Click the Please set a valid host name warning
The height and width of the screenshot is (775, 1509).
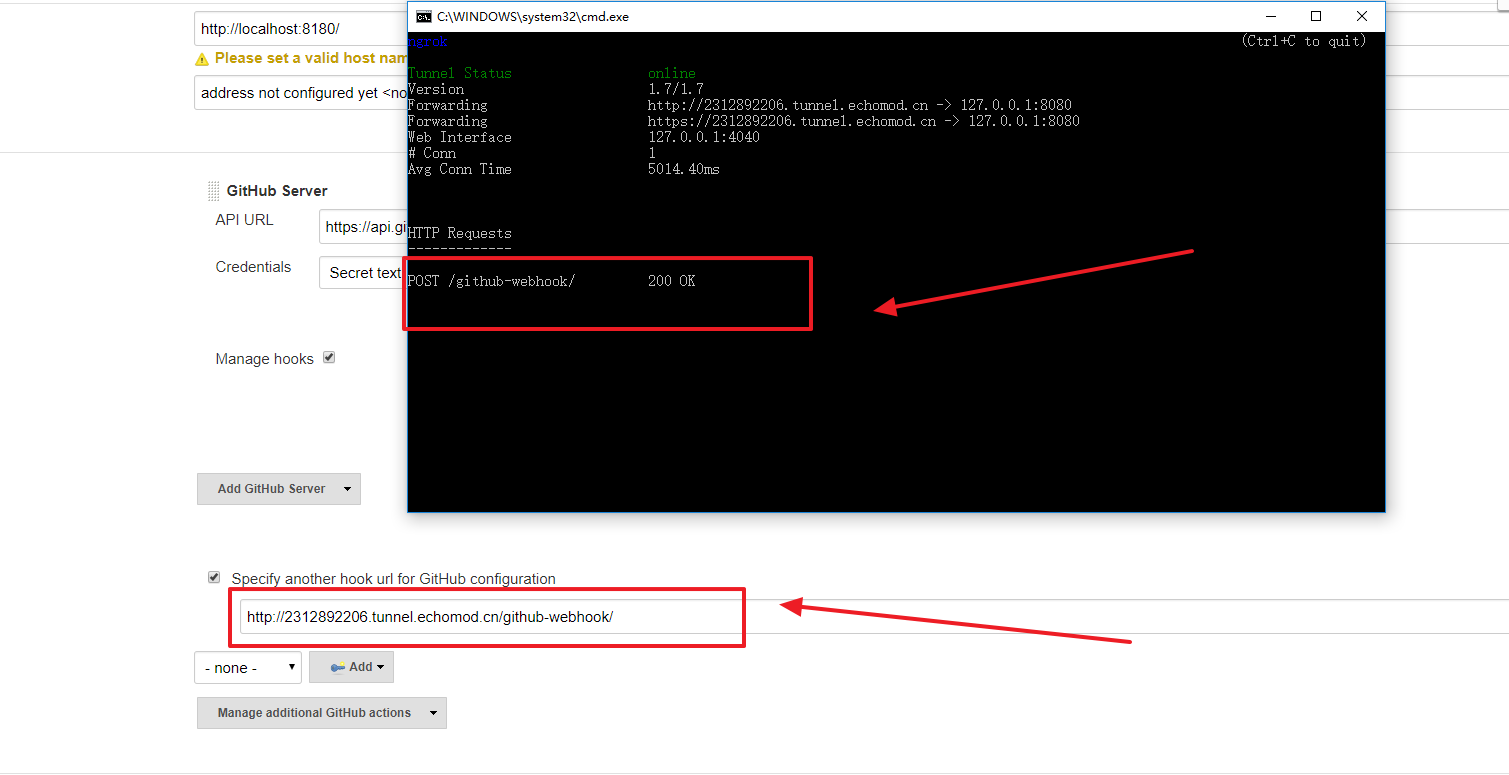point(311,59)
